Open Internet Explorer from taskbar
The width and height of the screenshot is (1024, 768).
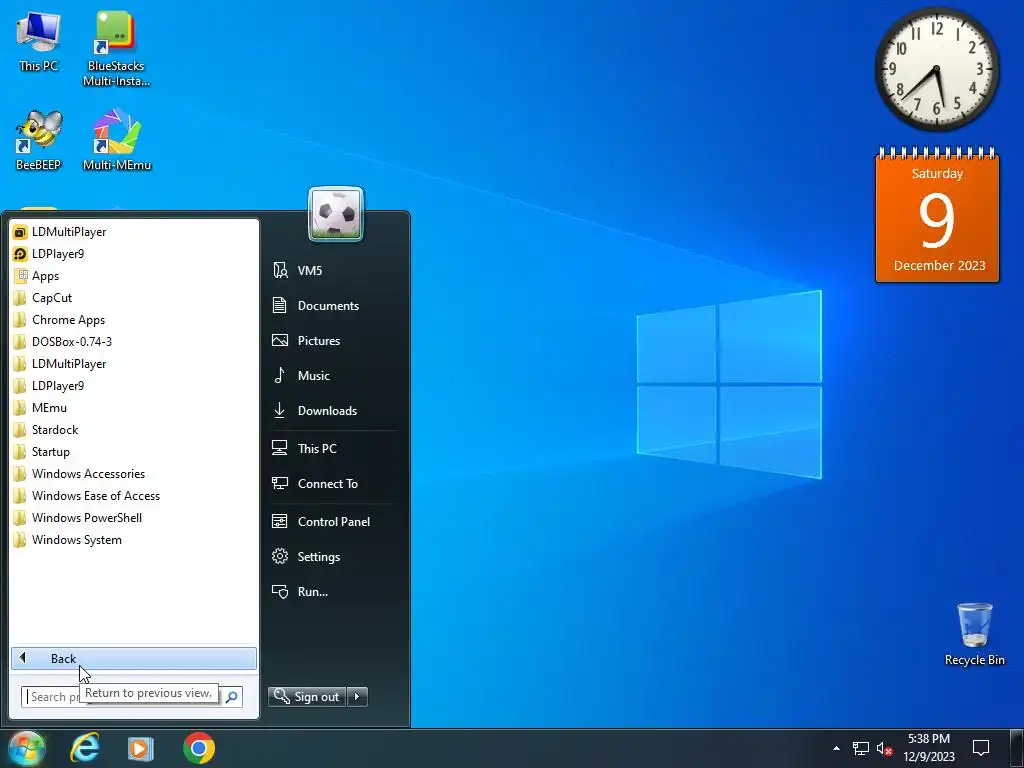[85, 748]
